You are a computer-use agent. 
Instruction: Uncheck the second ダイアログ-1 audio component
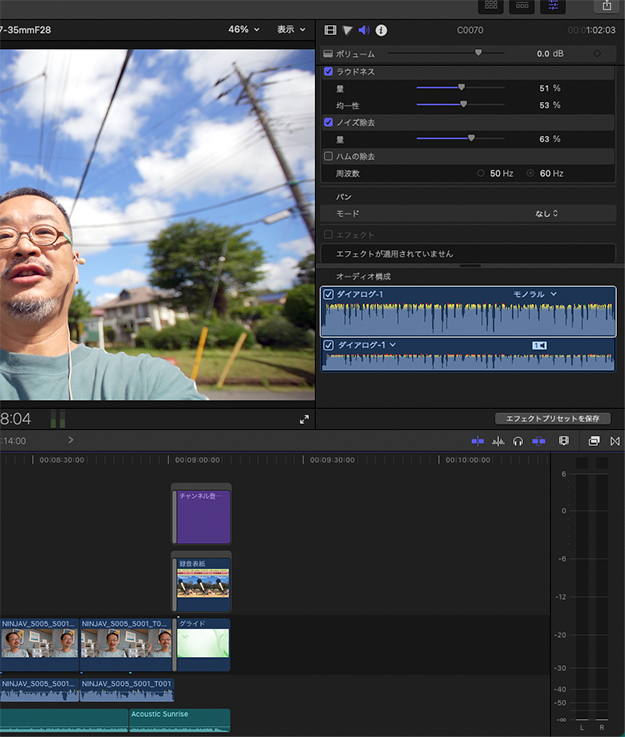(328, 345)
